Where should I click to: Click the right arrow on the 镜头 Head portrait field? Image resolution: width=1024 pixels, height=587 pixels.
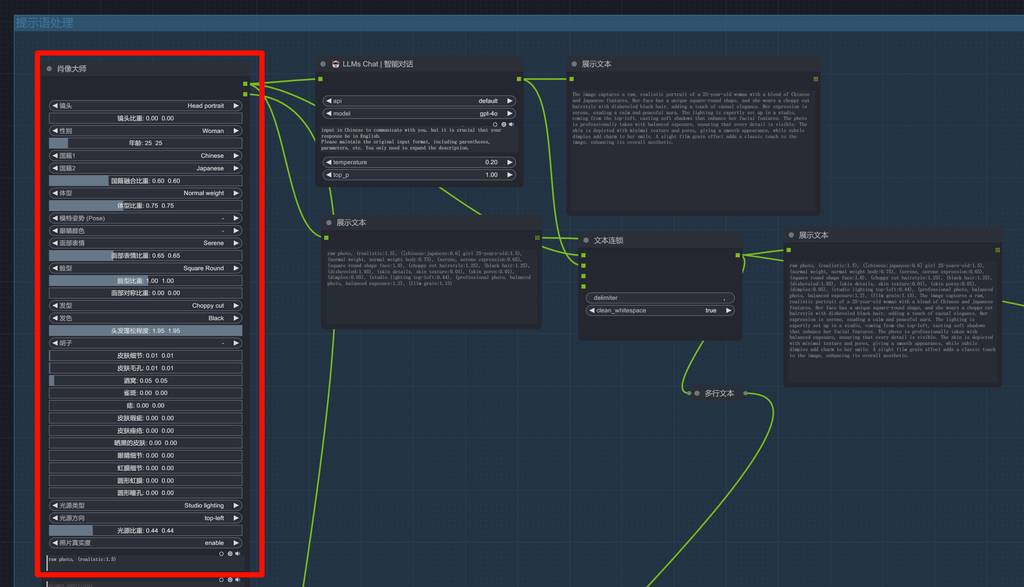click(x=236, y=105)
